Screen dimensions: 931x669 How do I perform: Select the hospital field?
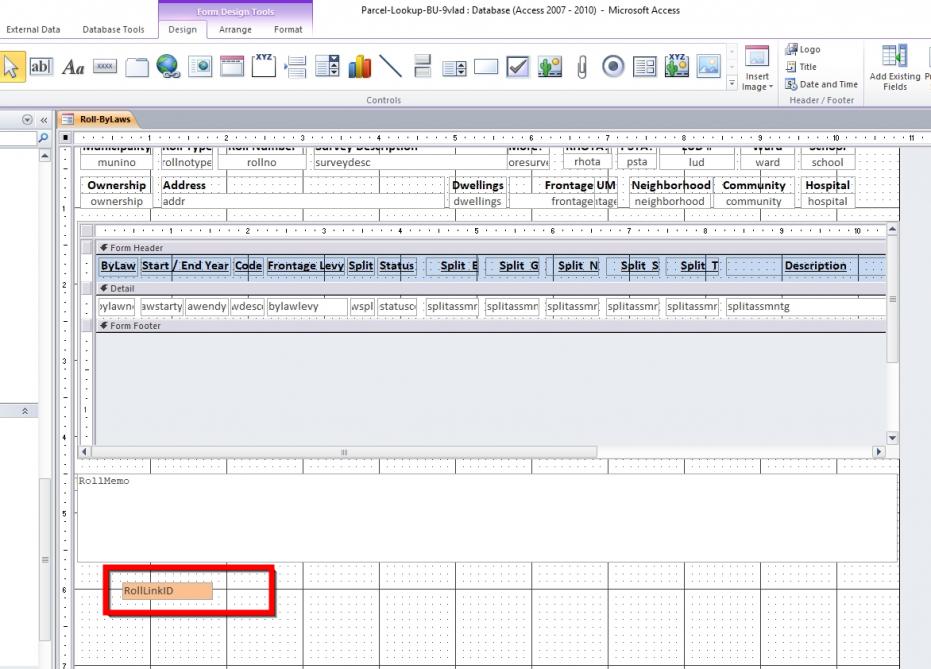click(x=828, y=201)
